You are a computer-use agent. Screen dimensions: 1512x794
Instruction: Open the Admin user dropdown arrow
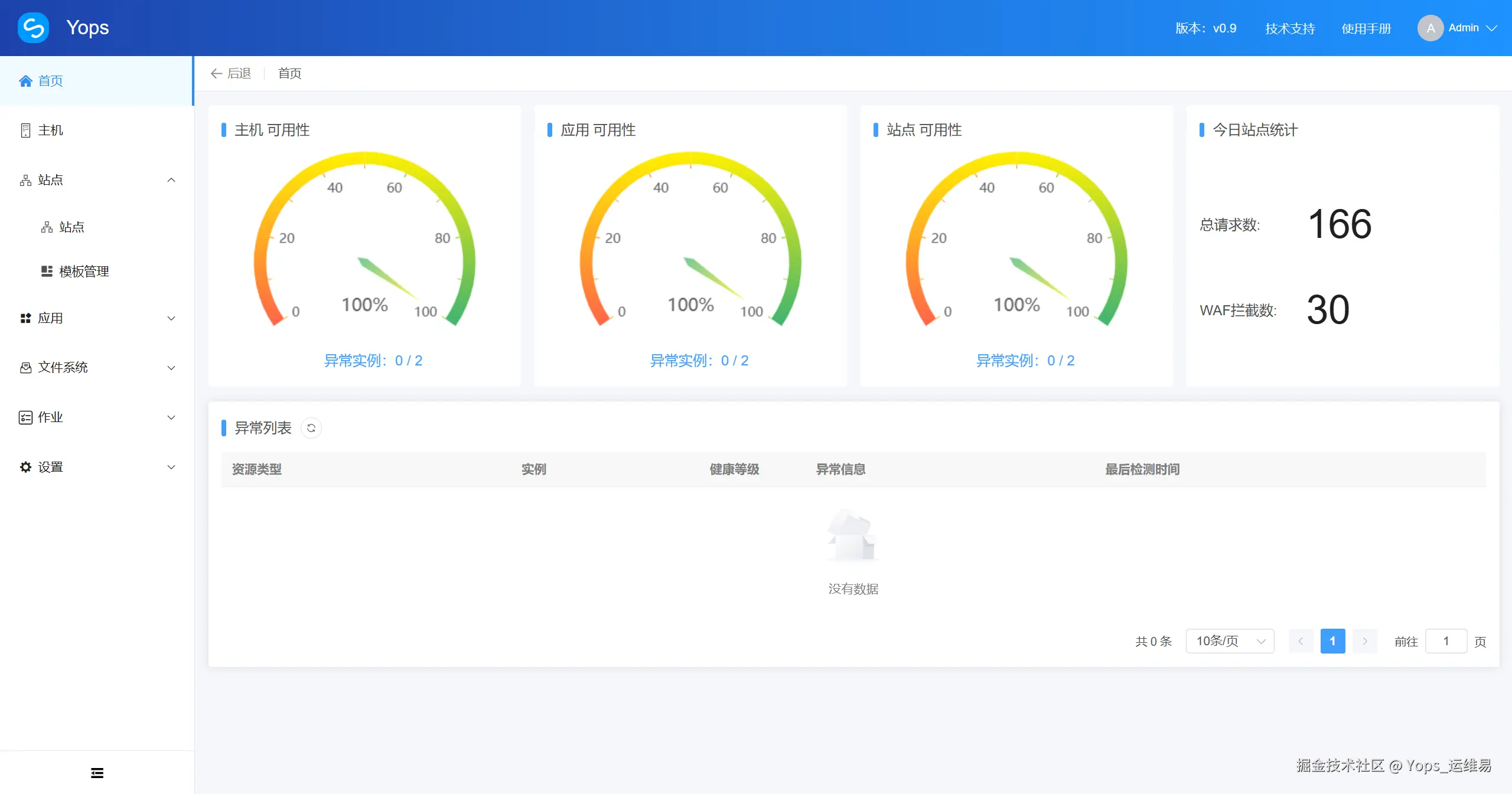coord(1492,28)
